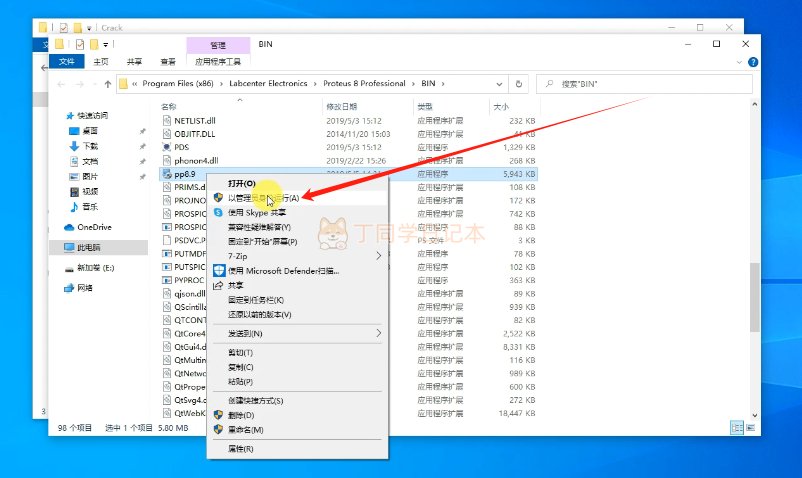Select the phonon4.dll file icon
Screen dimensions: 802x478
coord(167,161)
